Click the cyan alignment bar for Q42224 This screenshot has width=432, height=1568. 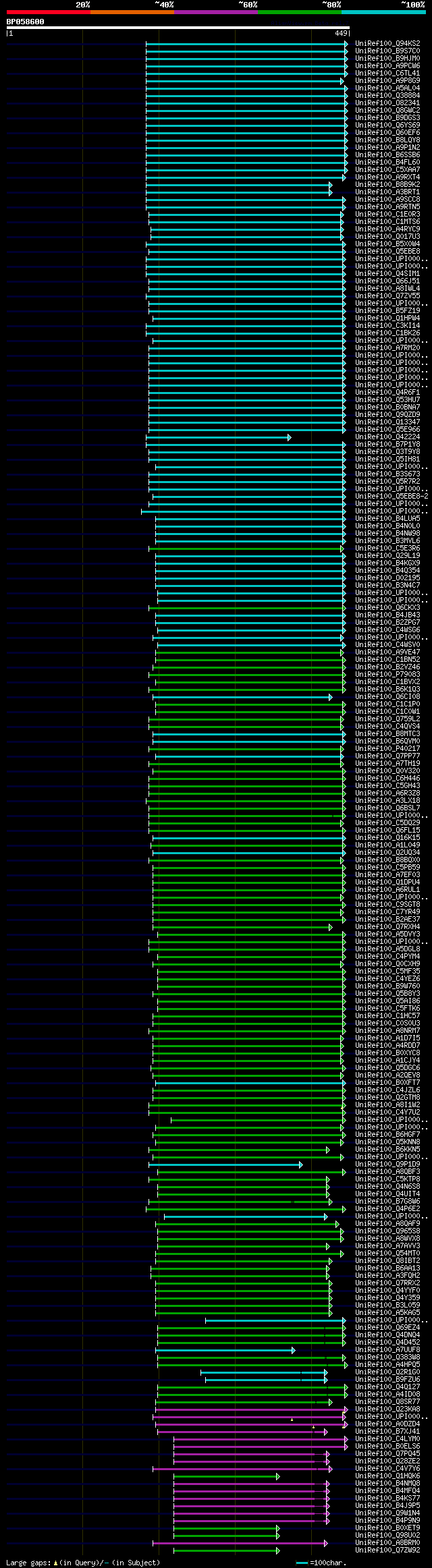coord(219,437)
